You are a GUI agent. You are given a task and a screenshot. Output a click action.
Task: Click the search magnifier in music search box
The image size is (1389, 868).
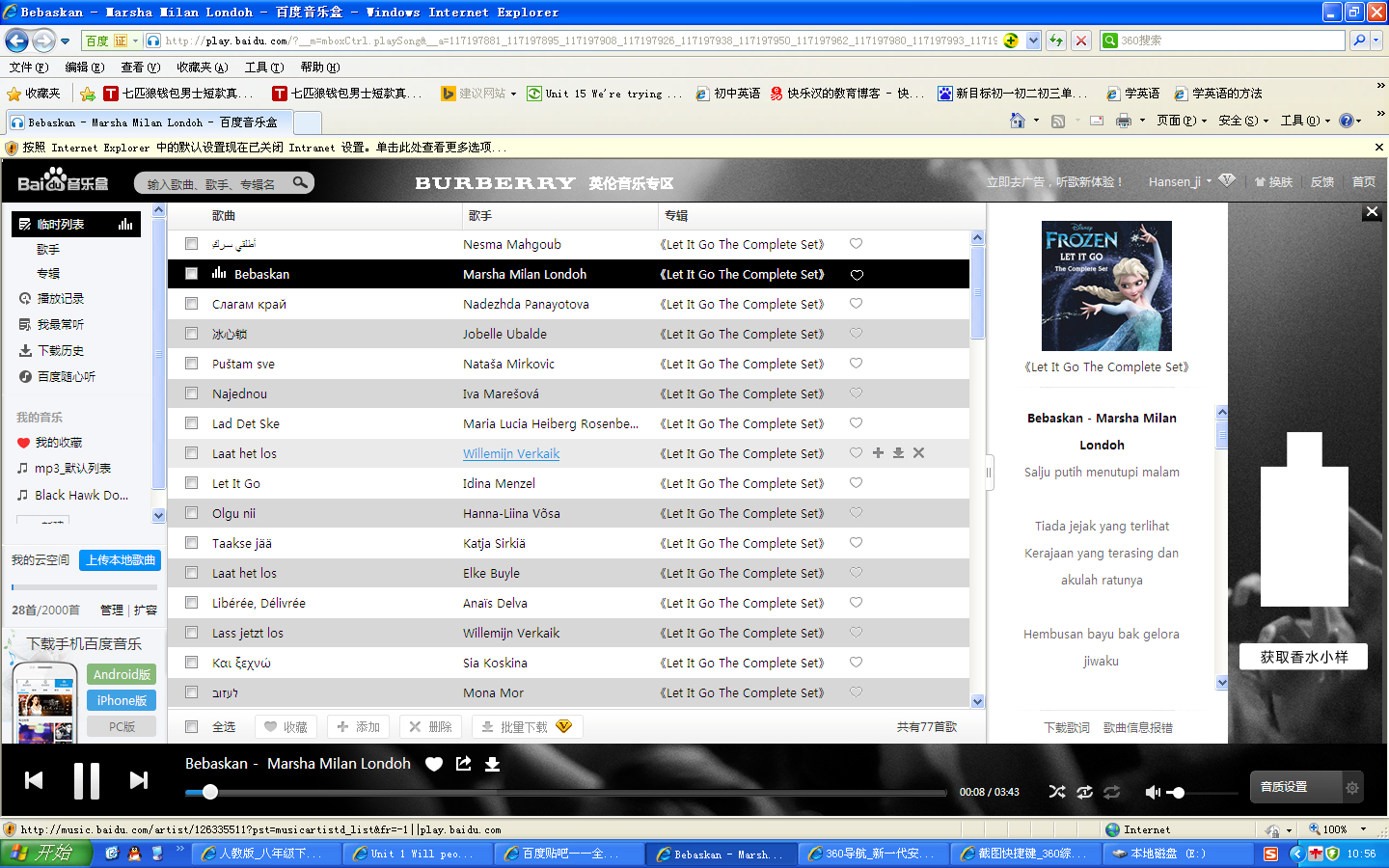tap(301, 182)
